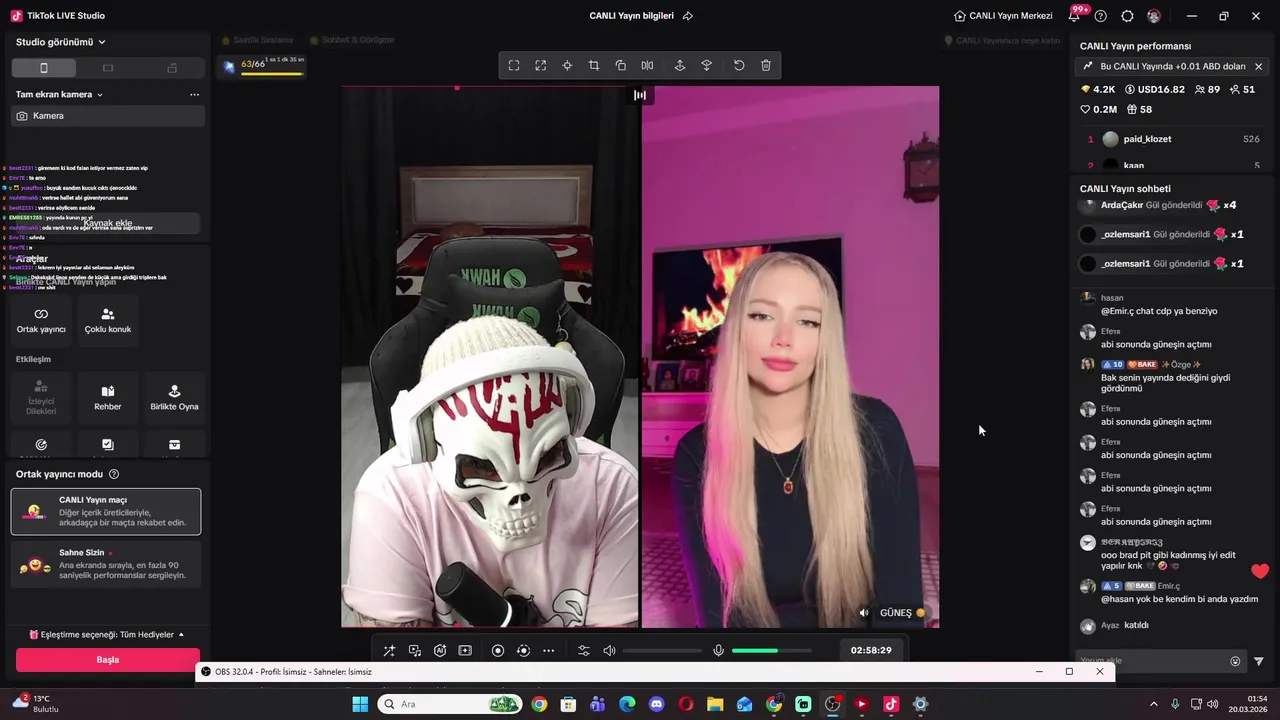
Task: Open Çoklu konuk multi-guest option
Action: click(108, 320)
